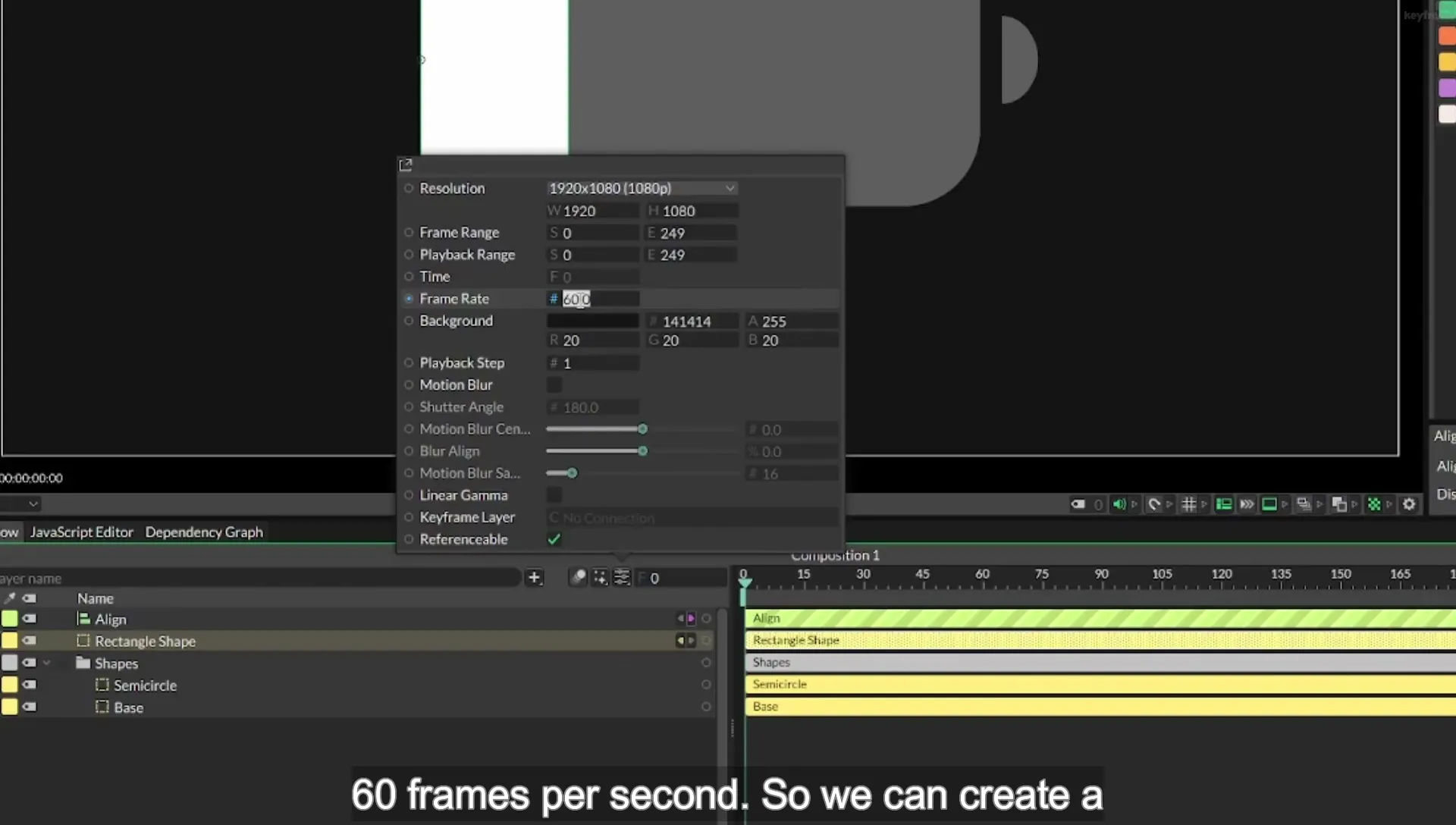This screenshot has height=825, width=1456.
Task: Expand audio options arrow beside the speaker icon
Action: (x=1134, y=504)
